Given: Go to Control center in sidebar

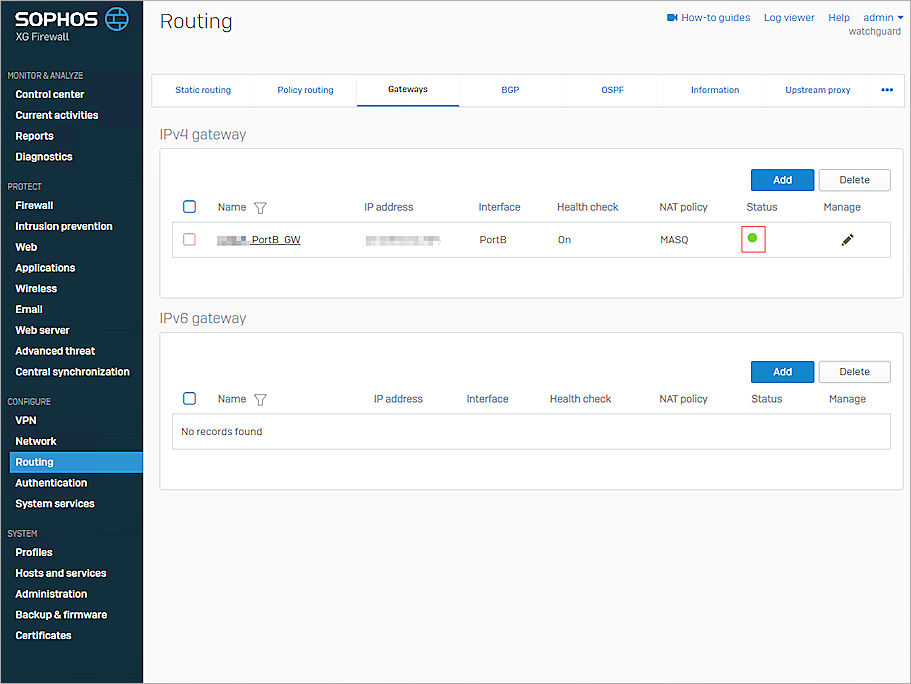Looking at the screenshot, I should pos(50,94).
